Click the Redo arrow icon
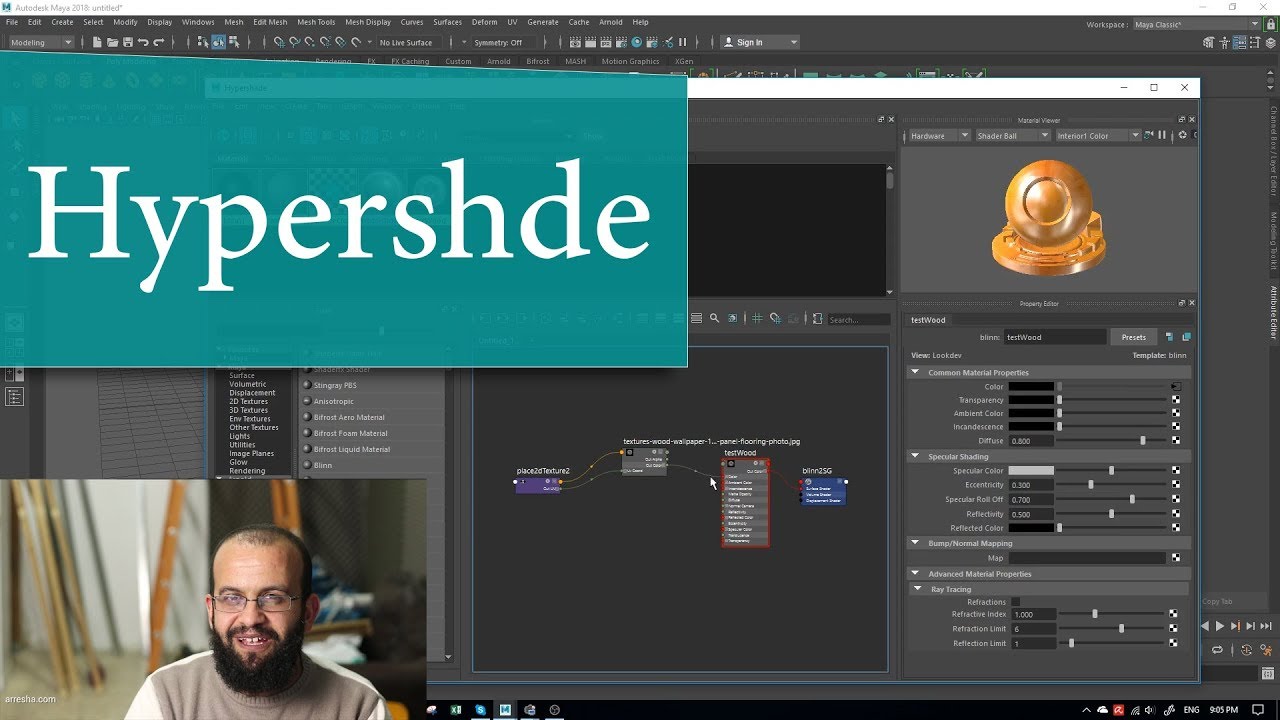Viewport: 1280px width, 720px height. [x=158, y=42]
